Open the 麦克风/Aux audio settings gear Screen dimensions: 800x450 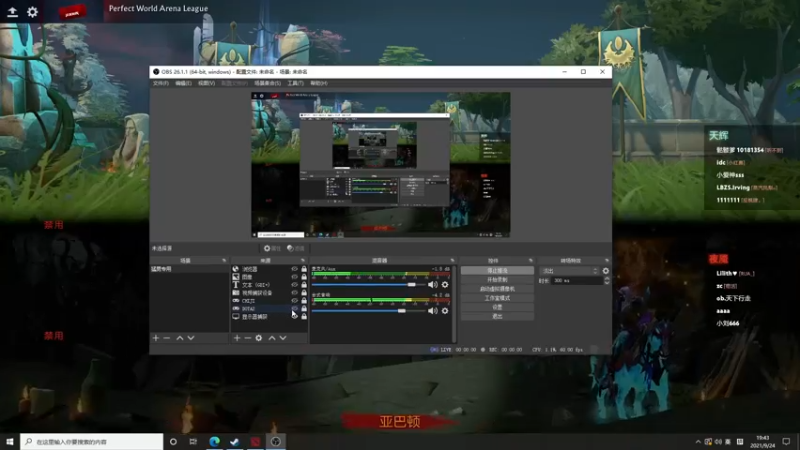pos(445,285)
